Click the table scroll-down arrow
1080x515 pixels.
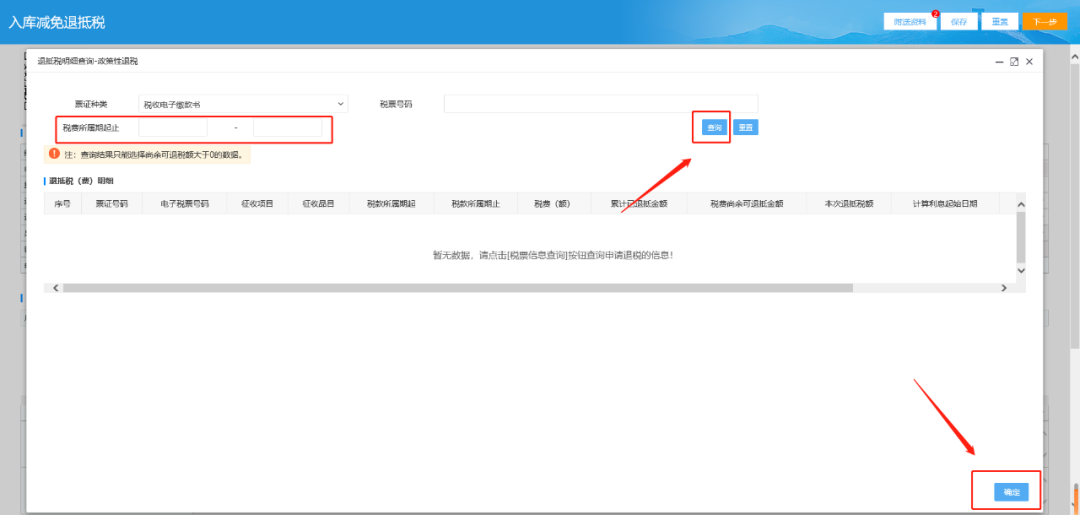[x=1021, y=271]
